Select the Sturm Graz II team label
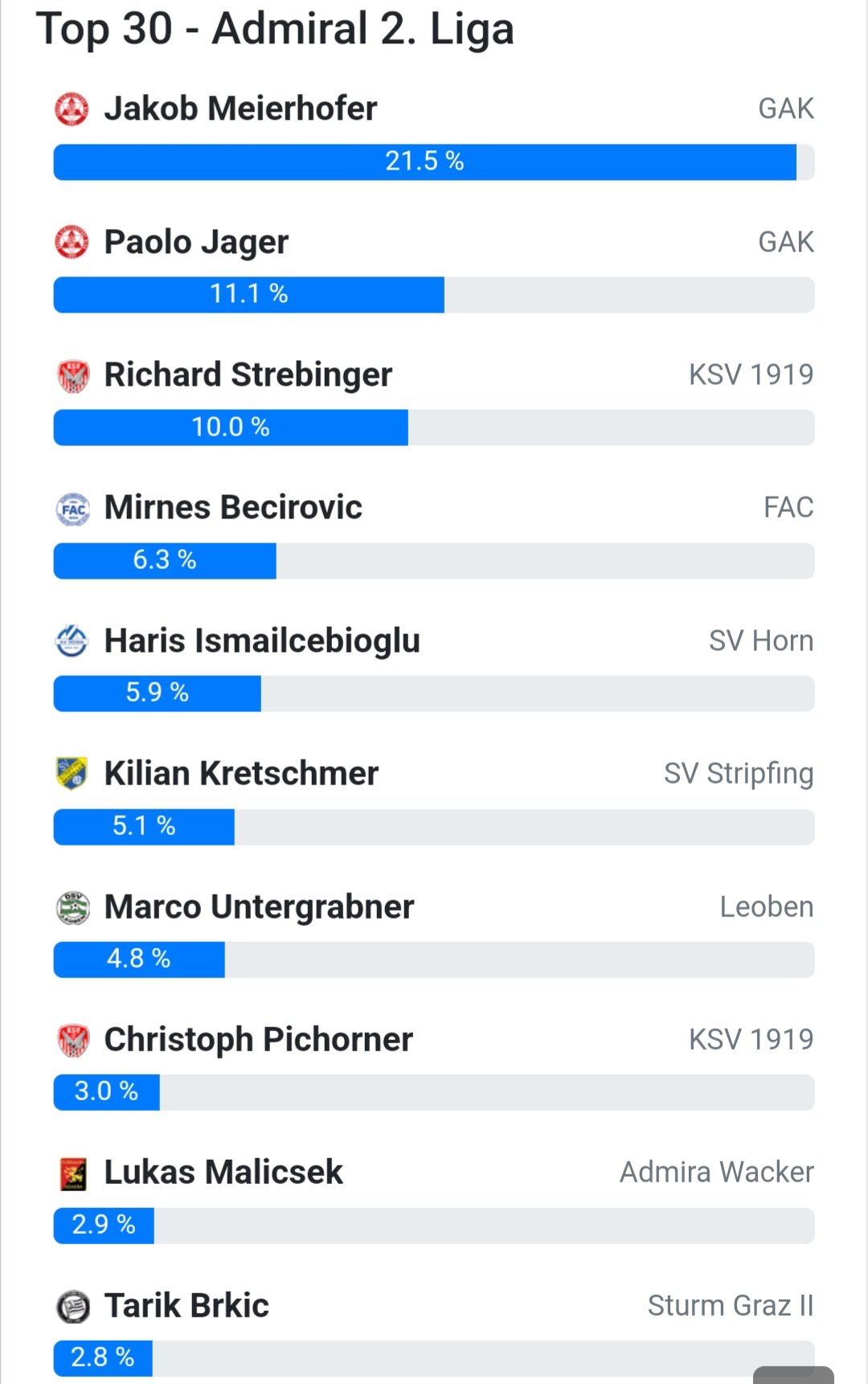 tap(731, 1305)
